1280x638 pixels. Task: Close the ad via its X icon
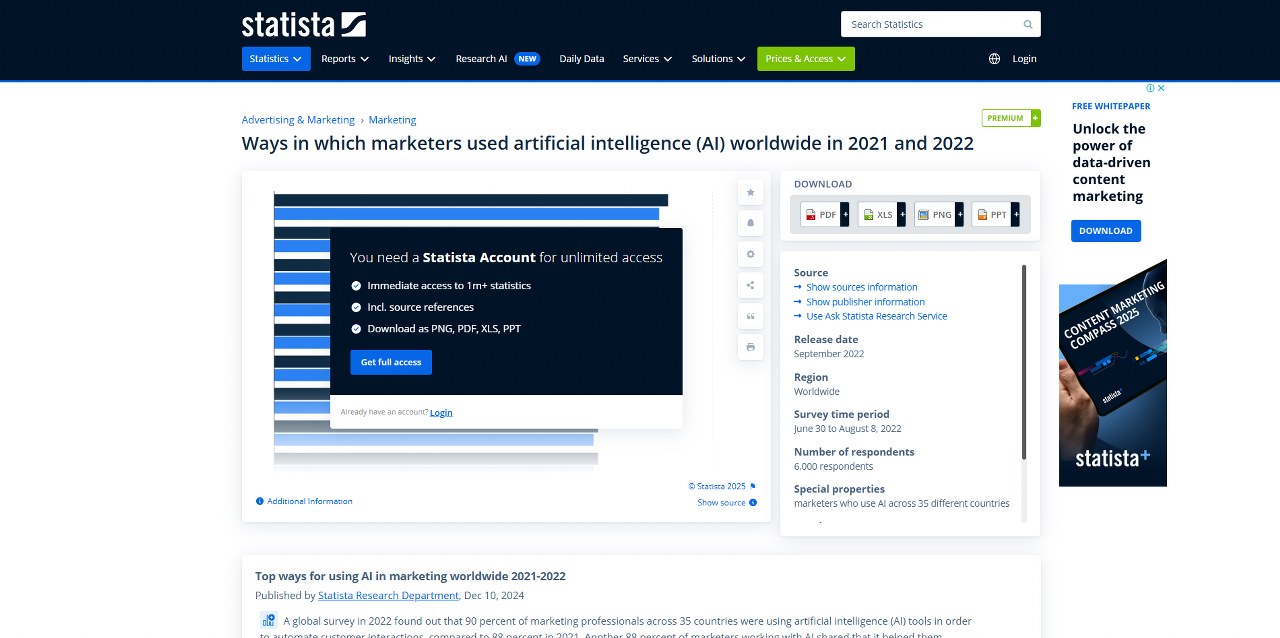(x=1161, y=88)
